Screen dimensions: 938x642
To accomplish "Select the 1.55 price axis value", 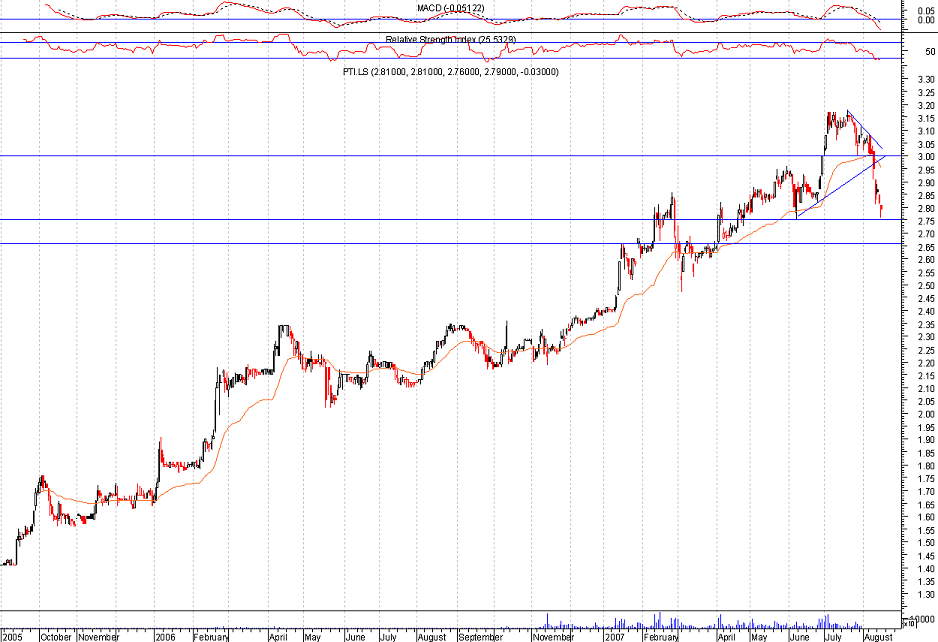I will (925, 530).
